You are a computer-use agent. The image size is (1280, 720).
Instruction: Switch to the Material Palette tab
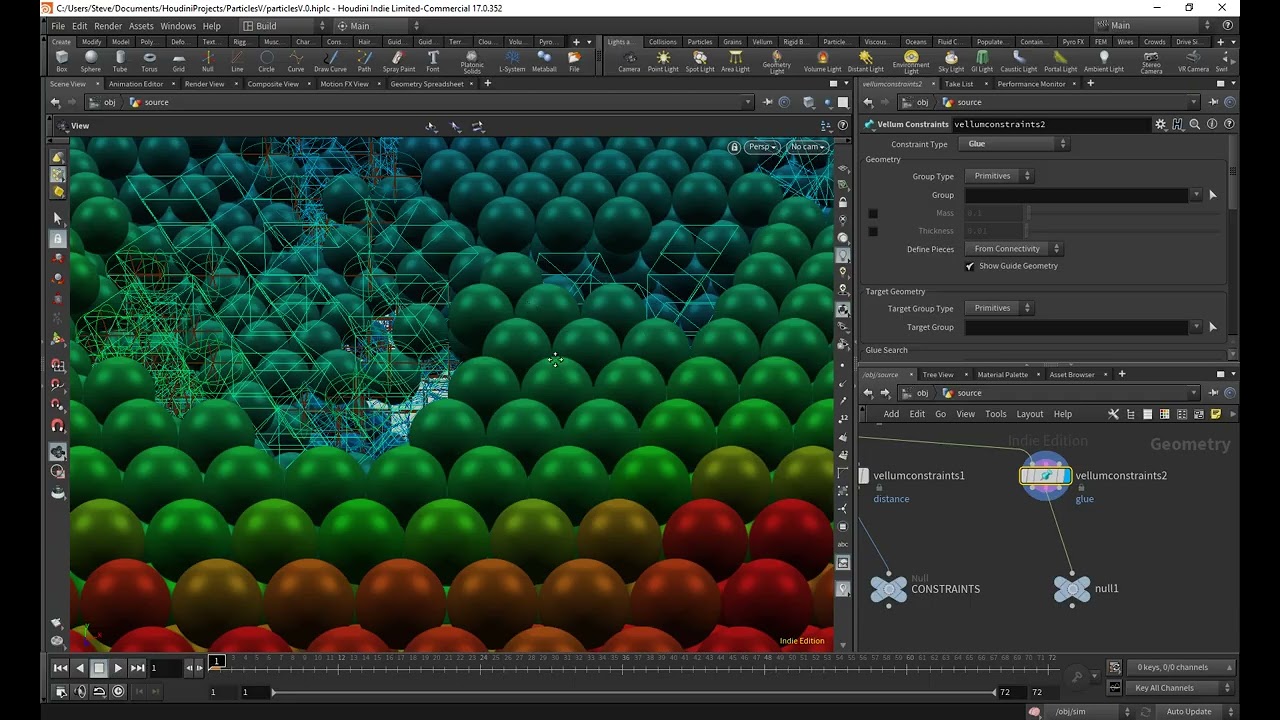tap(1002, 375)
